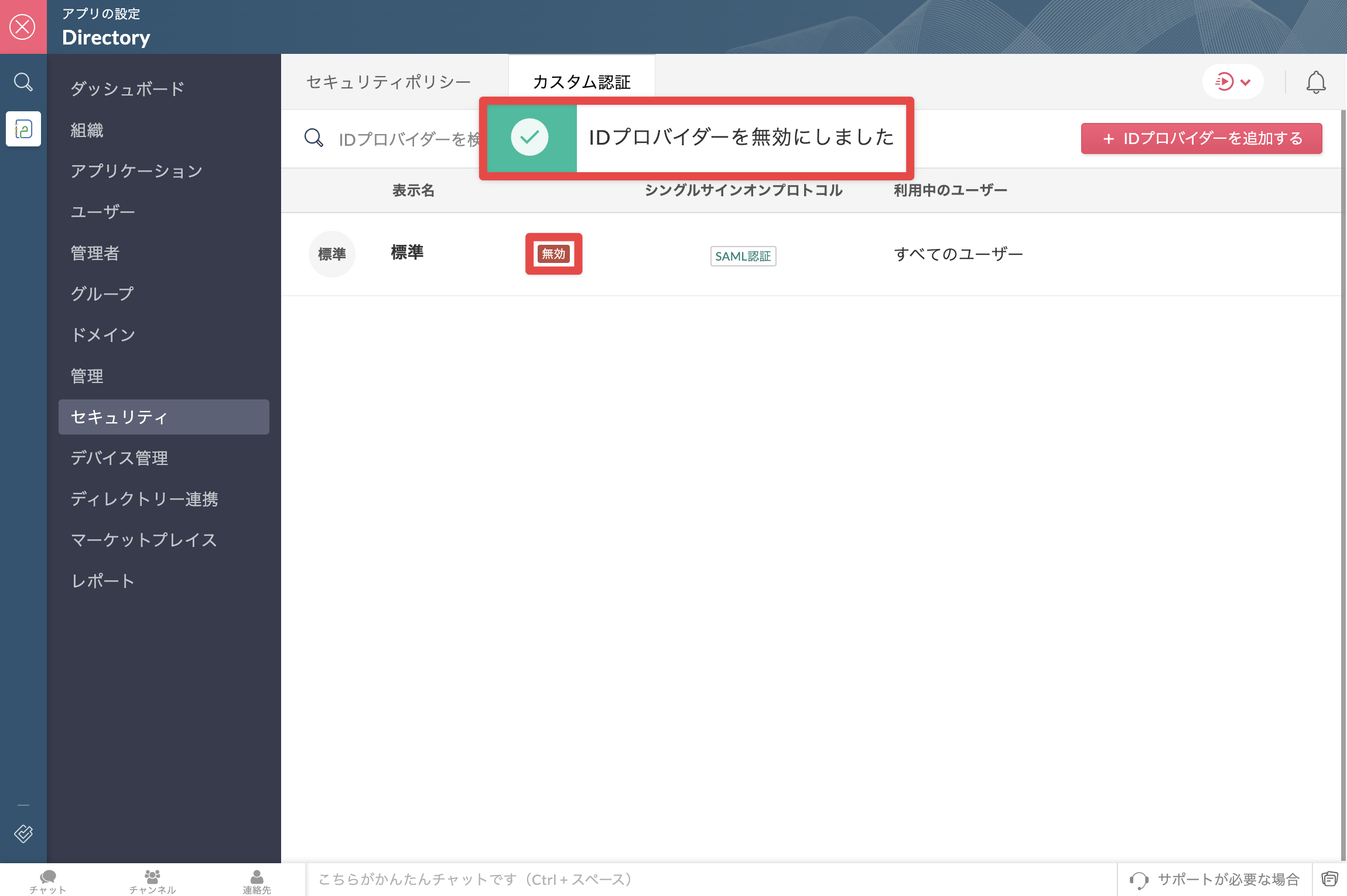The width and height of the screenshot is (1347, 896).
Task: Click the サポートが必要な場合 link
Action: click(x=1228, y=880)
